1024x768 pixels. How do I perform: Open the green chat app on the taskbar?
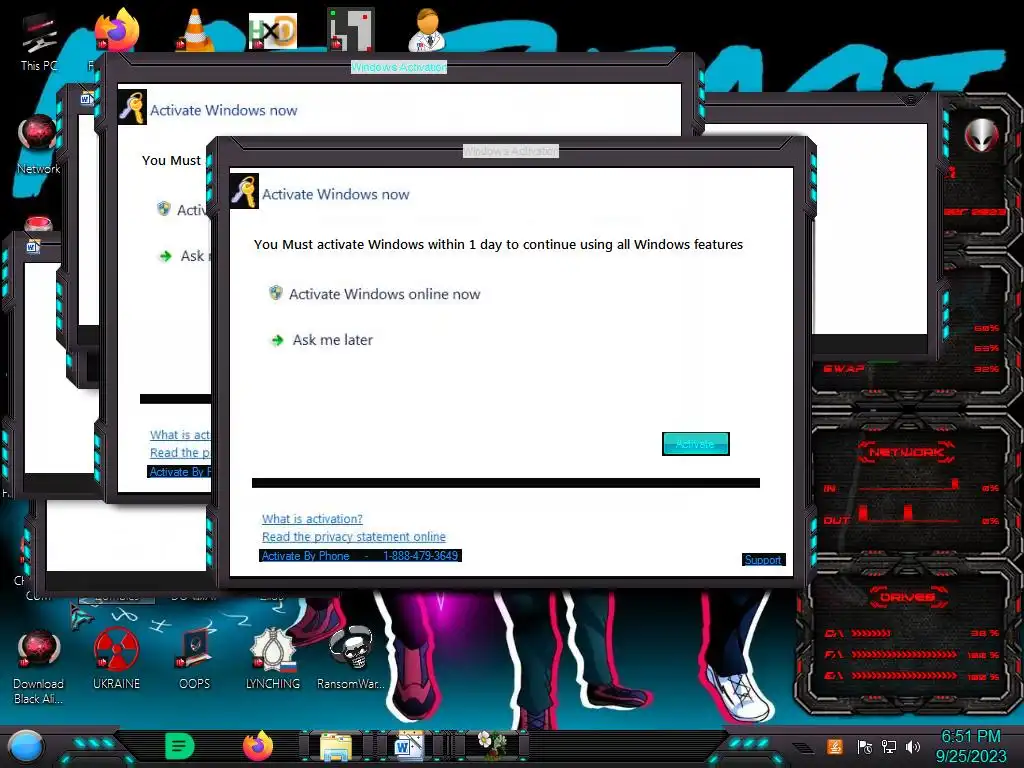[x=180, y=746]
